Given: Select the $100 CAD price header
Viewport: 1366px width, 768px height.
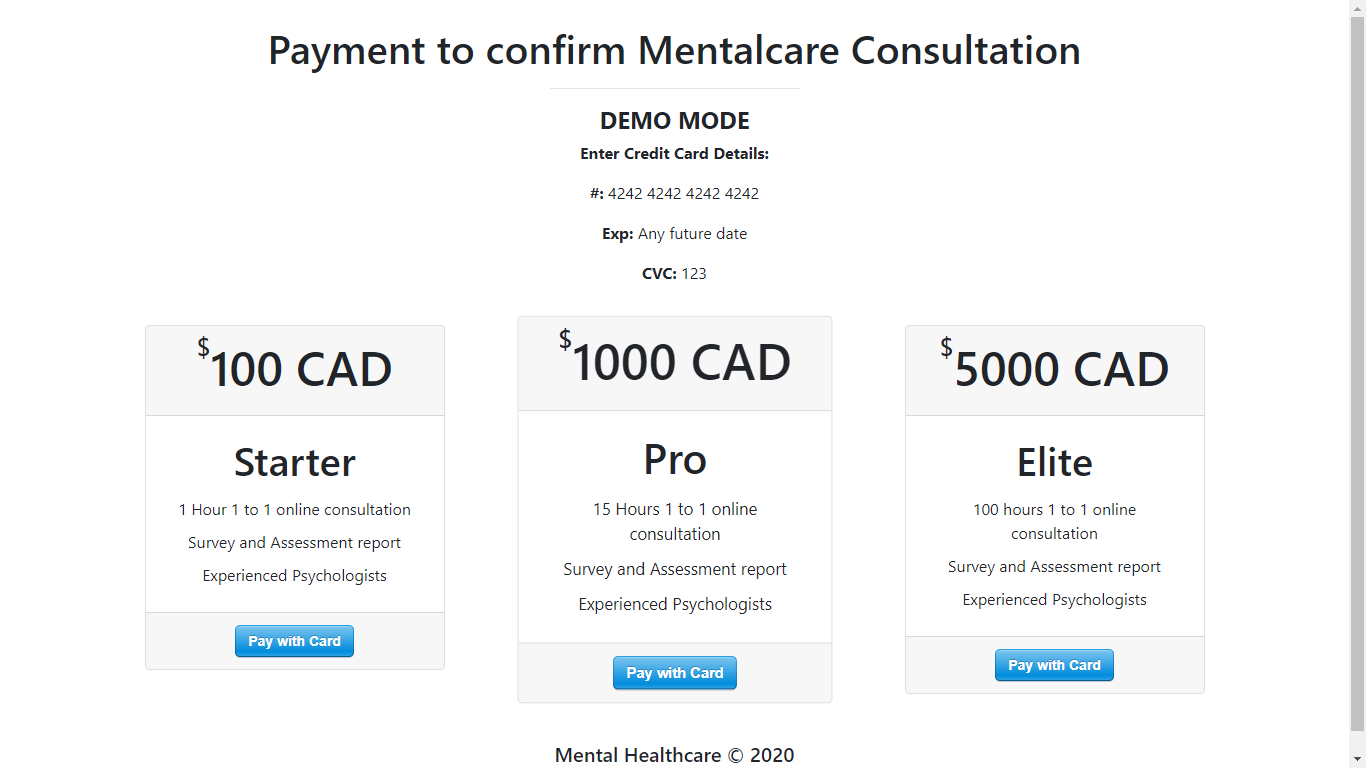Looking at the screenshot, I should 295,369.
